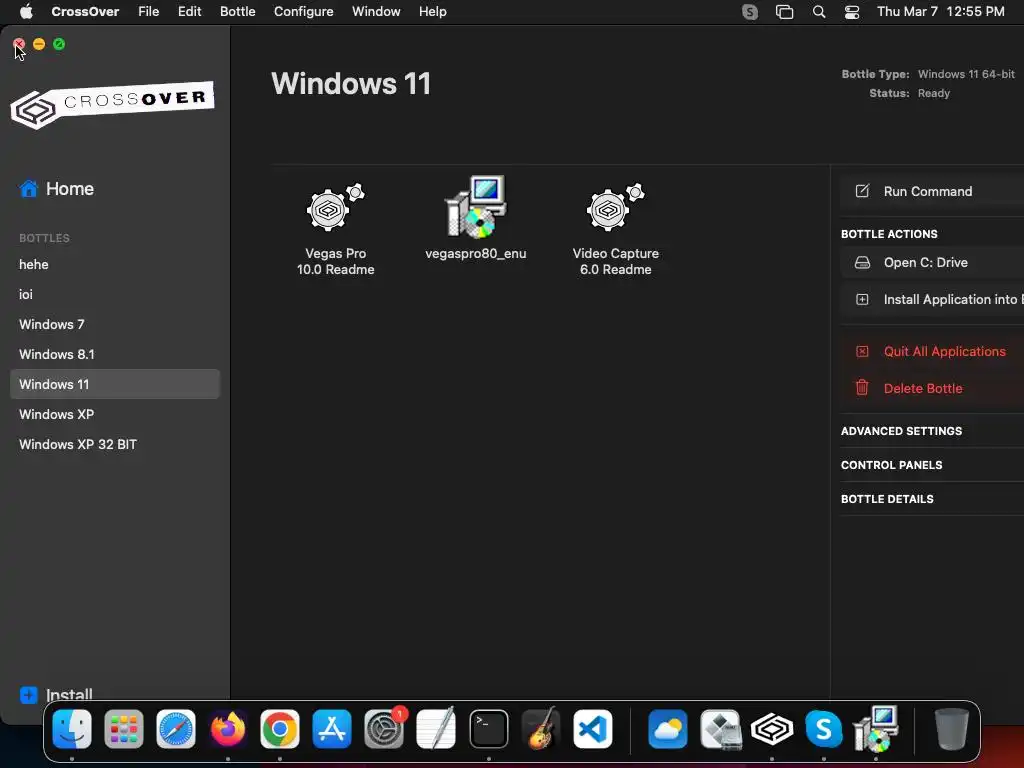Click the Install Application plus icon
This screenshot has height=768, width=1024.
coord(862,300)
